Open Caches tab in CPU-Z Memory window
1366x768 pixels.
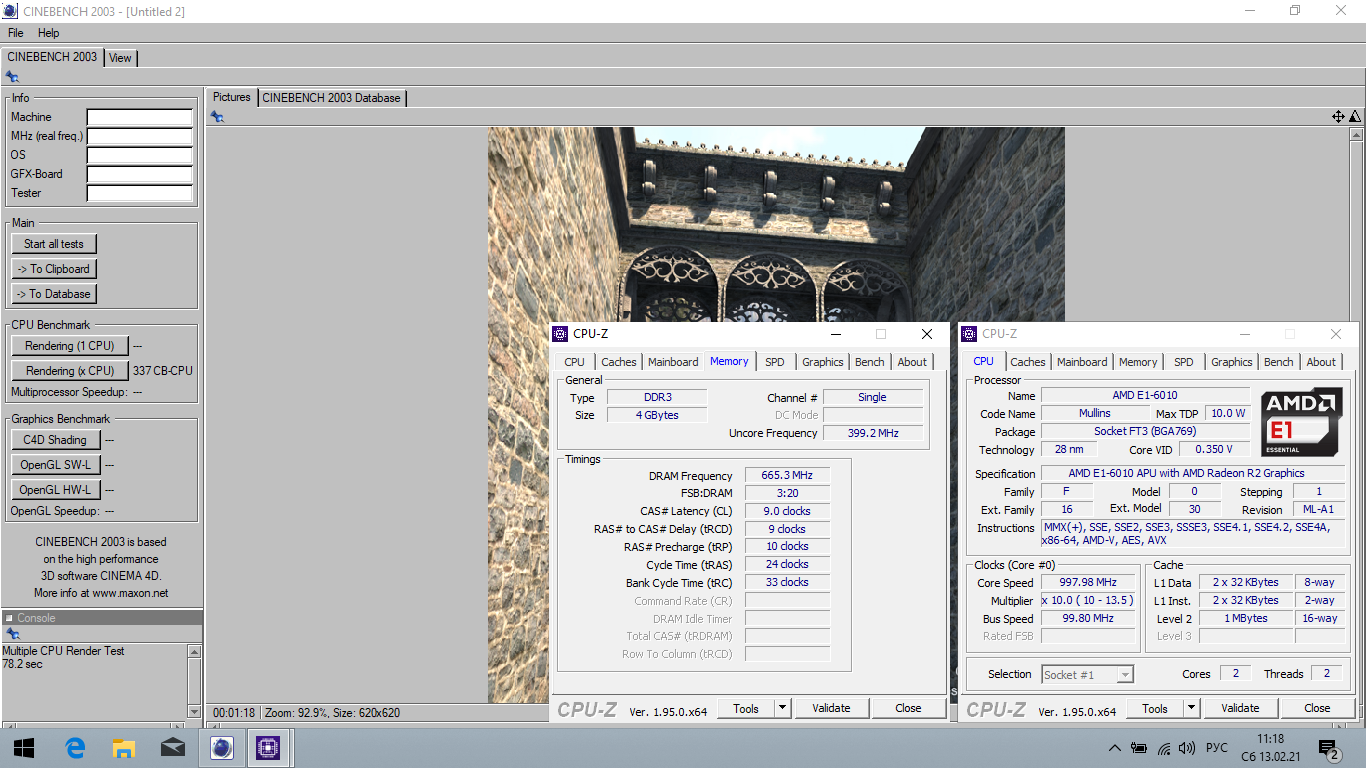pyautogui.click(x=619, y=362)
